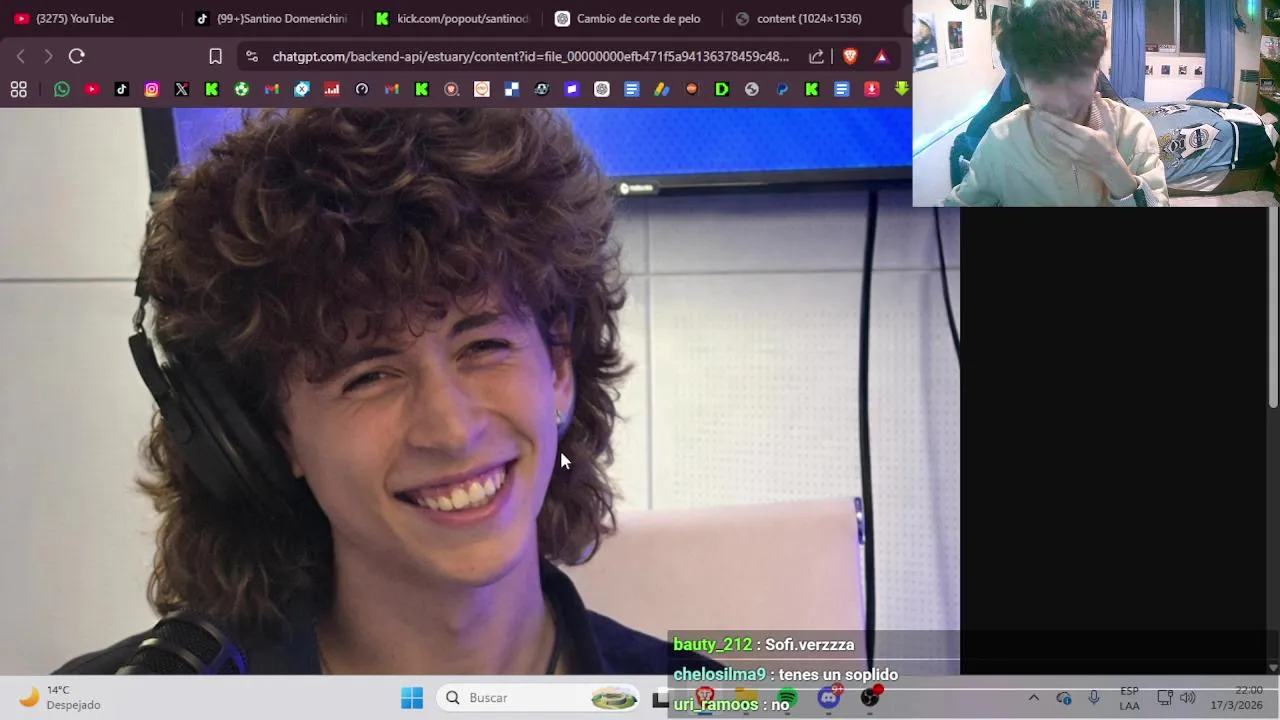Image resolution: width=1280 pixels, height=720 pixels.
Task: Open the YouTube bookmark icon
Action: click(x=92, y=89)
